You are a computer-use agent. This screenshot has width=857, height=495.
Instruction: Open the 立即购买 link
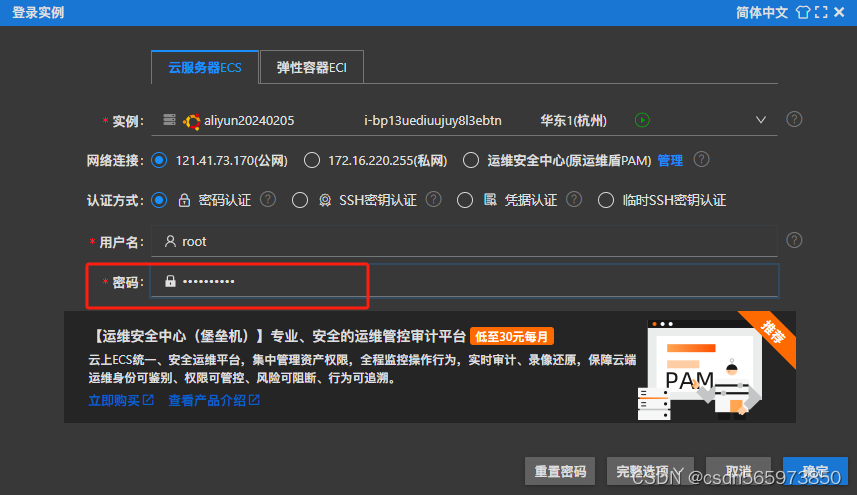tap(121, 400)
